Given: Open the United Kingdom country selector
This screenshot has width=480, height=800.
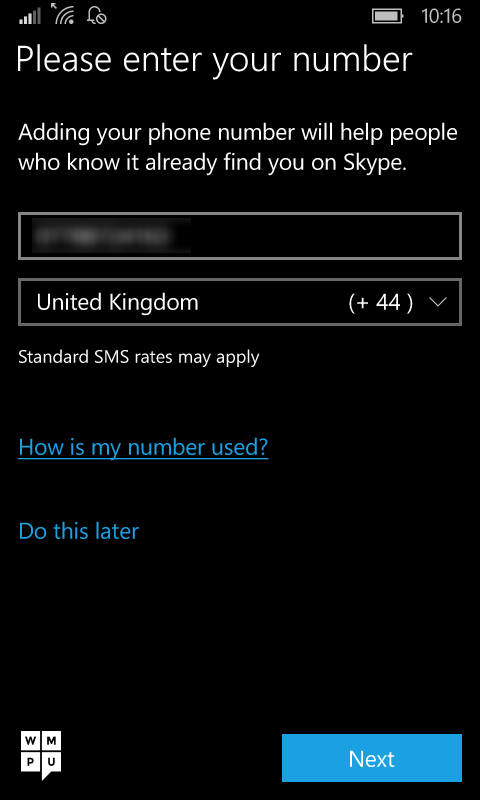Looking at the screenshot, I should [240, 302].
